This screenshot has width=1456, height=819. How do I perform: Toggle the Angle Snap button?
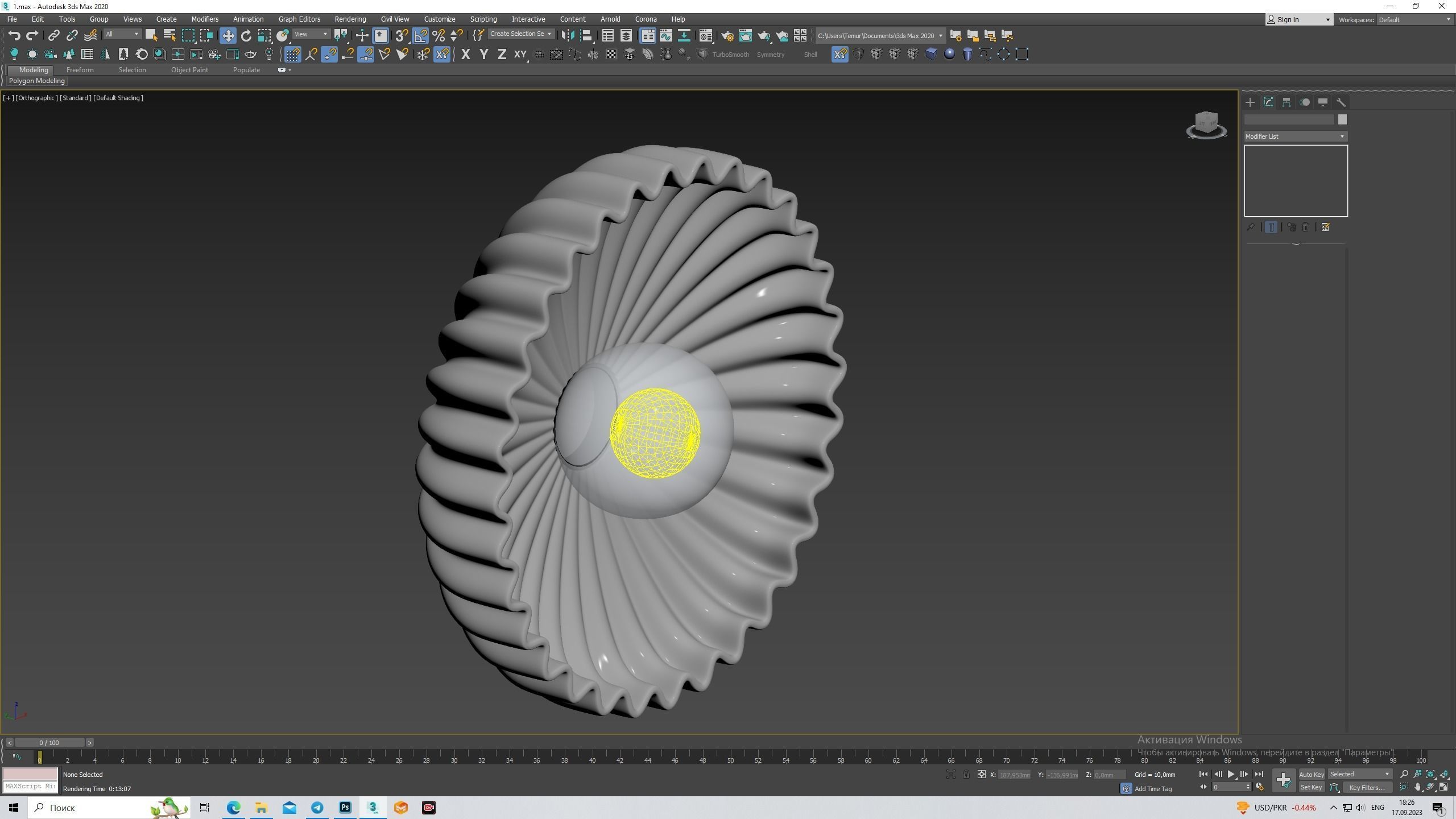point(420,35)
